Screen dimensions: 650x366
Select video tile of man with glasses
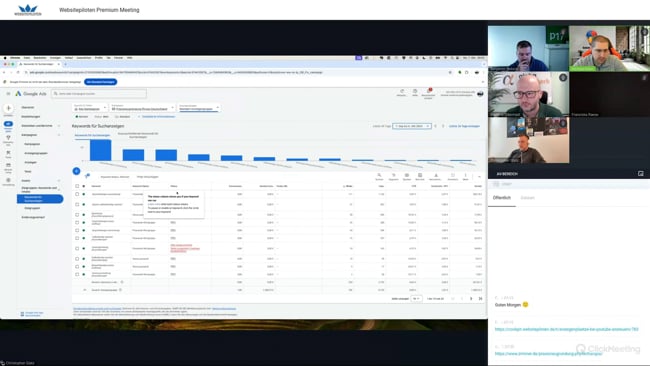(529, 94)
